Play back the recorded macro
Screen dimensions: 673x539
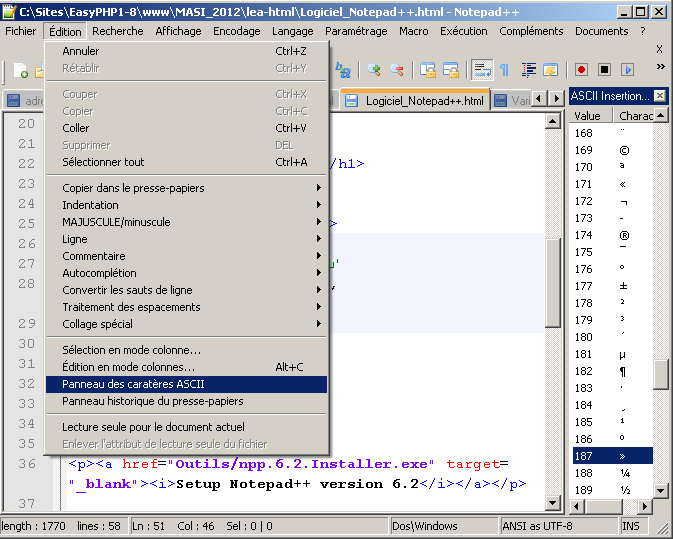pyautogui.click(x=628, y=70)
